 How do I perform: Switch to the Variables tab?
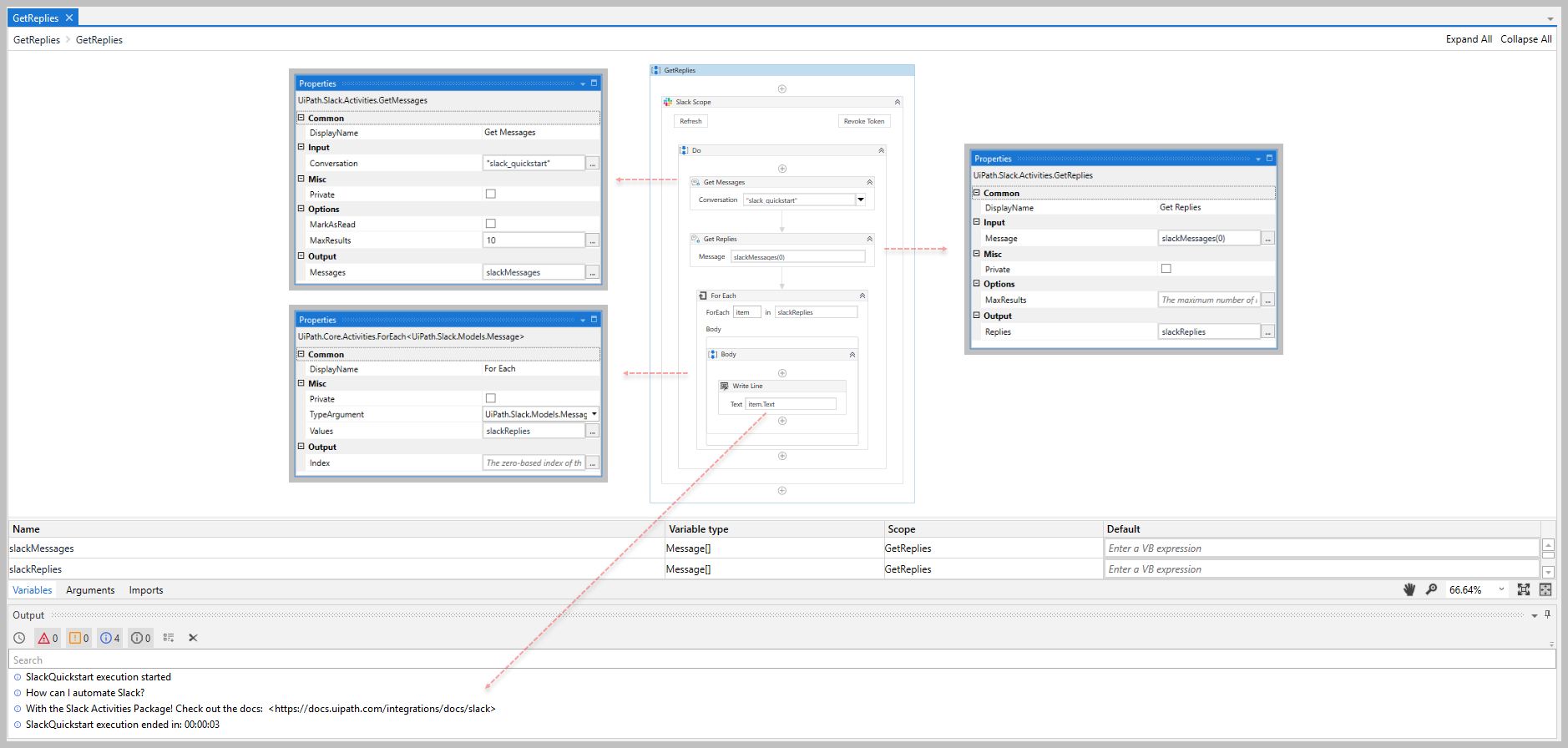[33, 590]
